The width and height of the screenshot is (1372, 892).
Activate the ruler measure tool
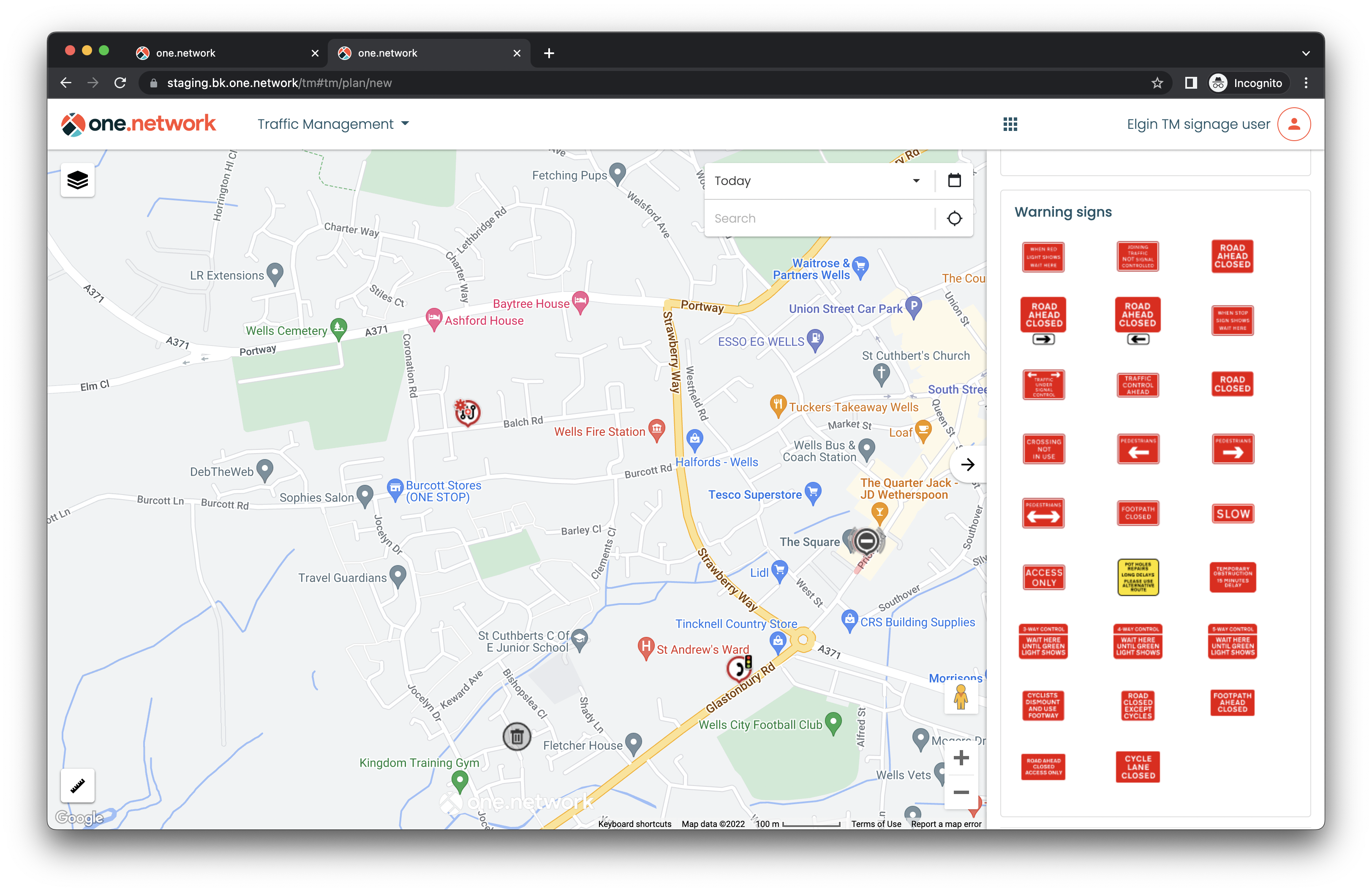tap(78, 785)
